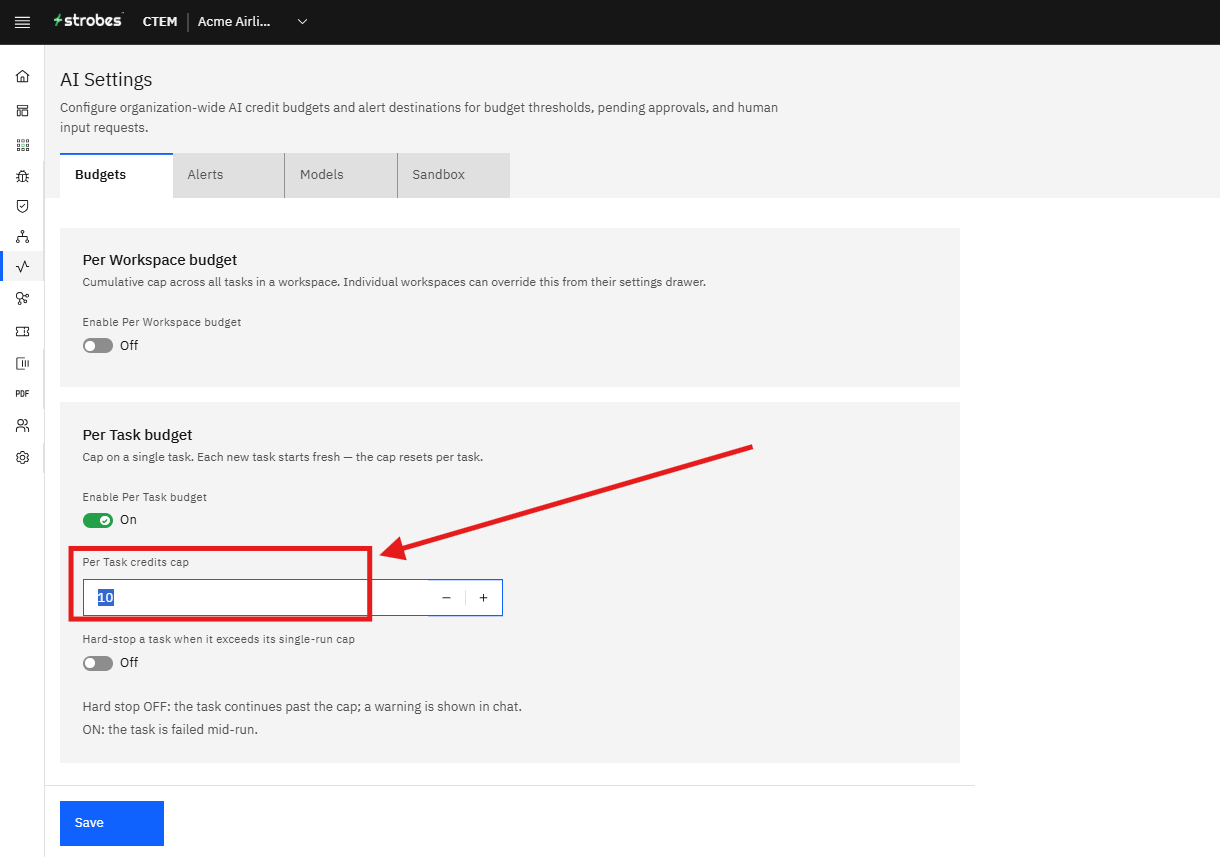Open the dashboard layout sidebar icon
The height and width of the screenshot is (857, 1220).
(x=22, y=110)
